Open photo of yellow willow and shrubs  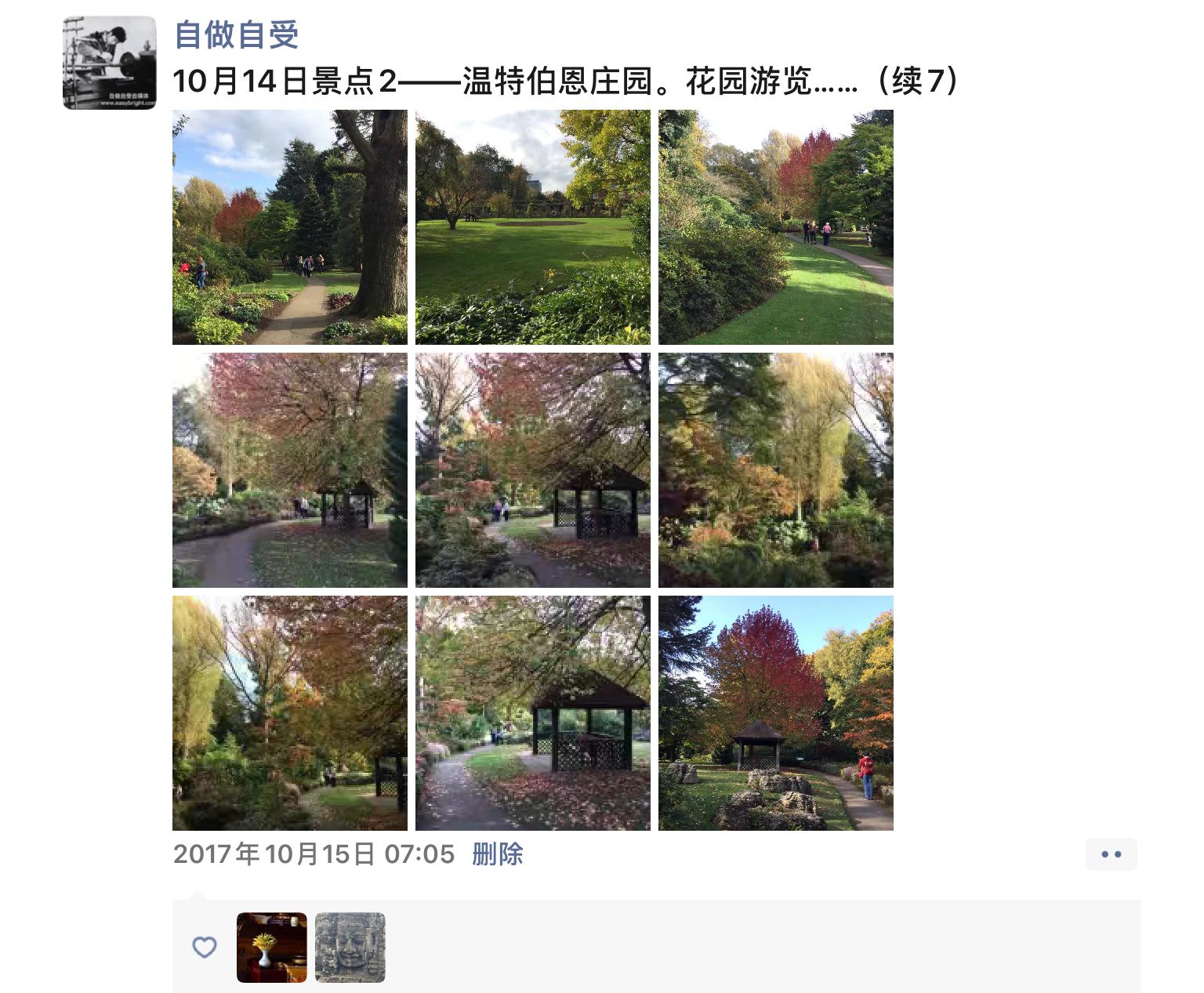pos(776,470)
